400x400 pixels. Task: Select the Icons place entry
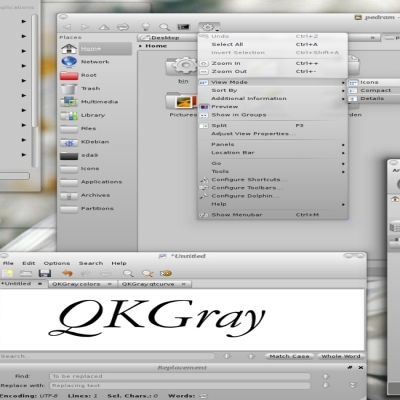tap(97, 169)
